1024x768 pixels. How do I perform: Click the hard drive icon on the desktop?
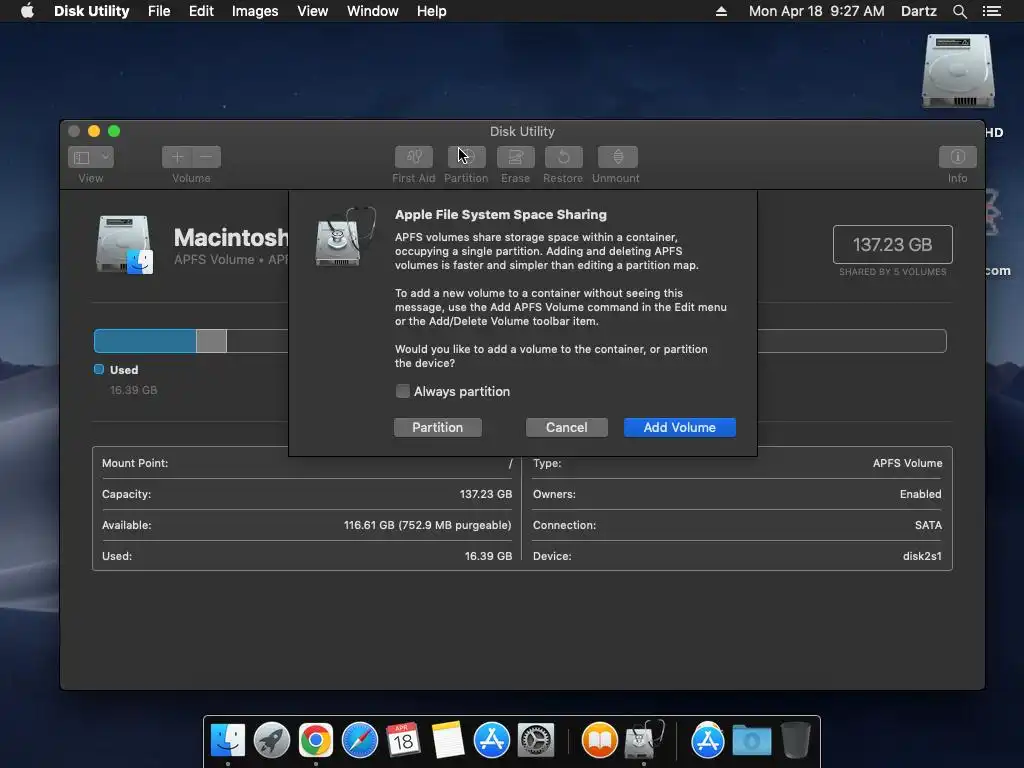(957, 72)
